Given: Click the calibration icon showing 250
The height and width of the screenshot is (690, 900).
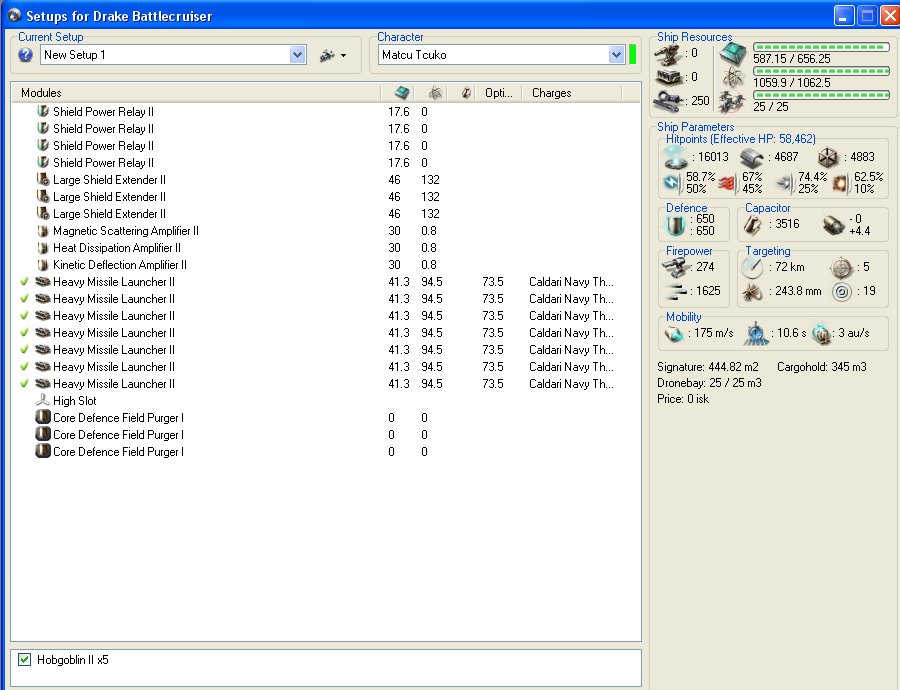Looking at the screenshot, I should 668,101.
